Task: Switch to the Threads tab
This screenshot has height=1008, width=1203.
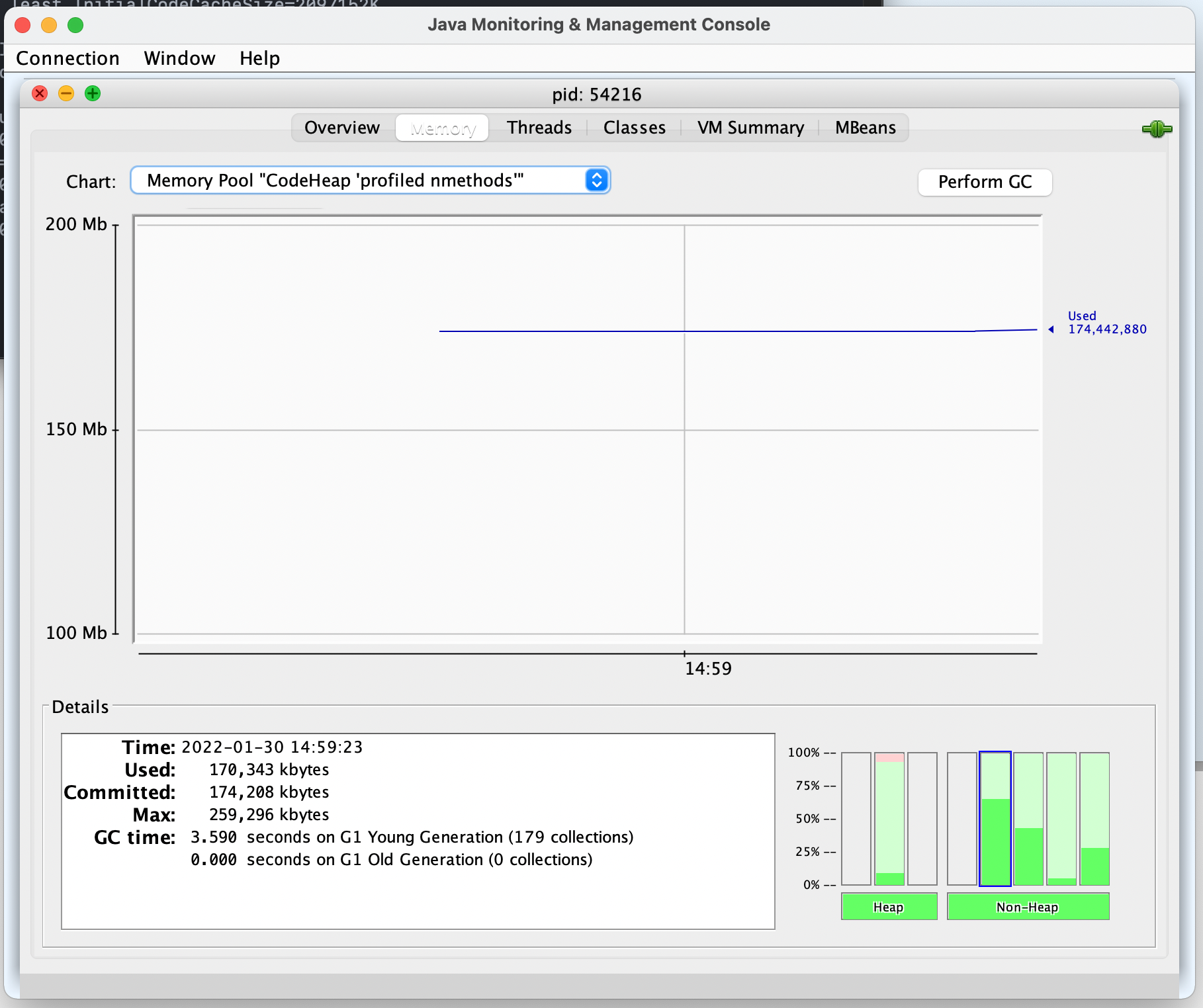Action: point(539,128)
